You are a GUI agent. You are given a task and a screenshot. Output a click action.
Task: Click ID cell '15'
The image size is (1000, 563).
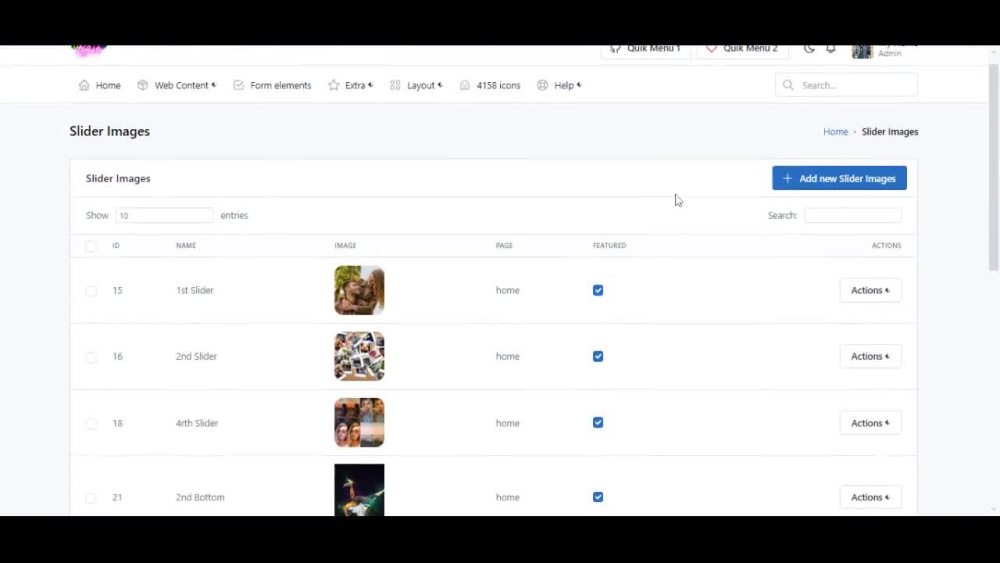[x=117, y=290]
